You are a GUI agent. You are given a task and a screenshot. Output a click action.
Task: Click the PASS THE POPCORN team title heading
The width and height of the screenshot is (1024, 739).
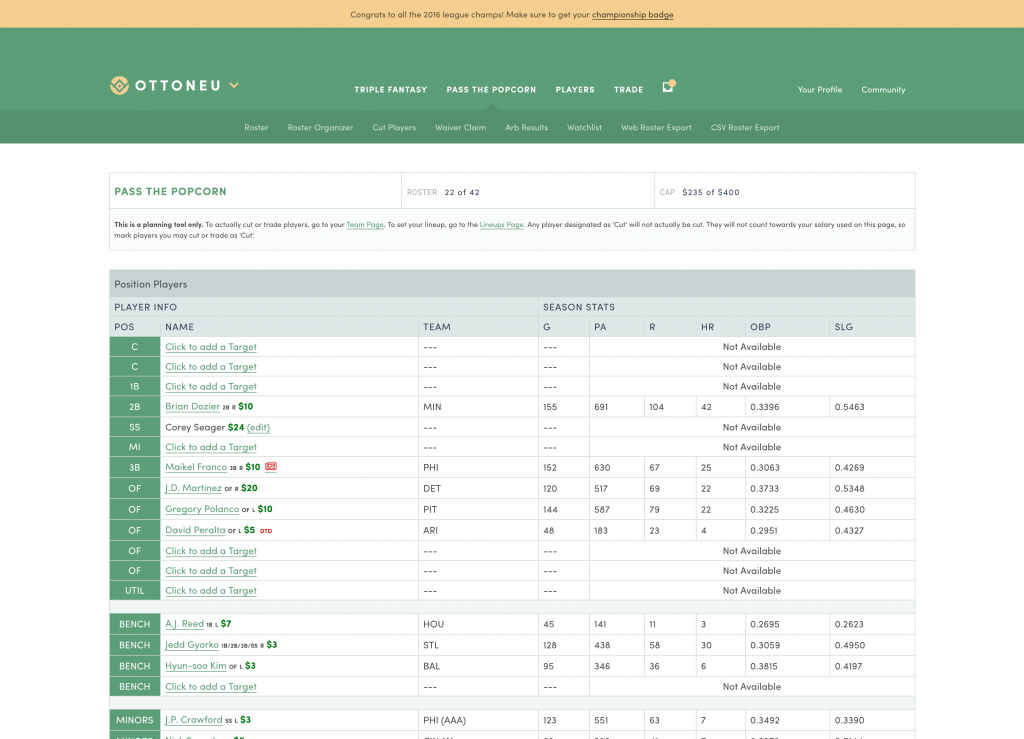click(170, 191)
